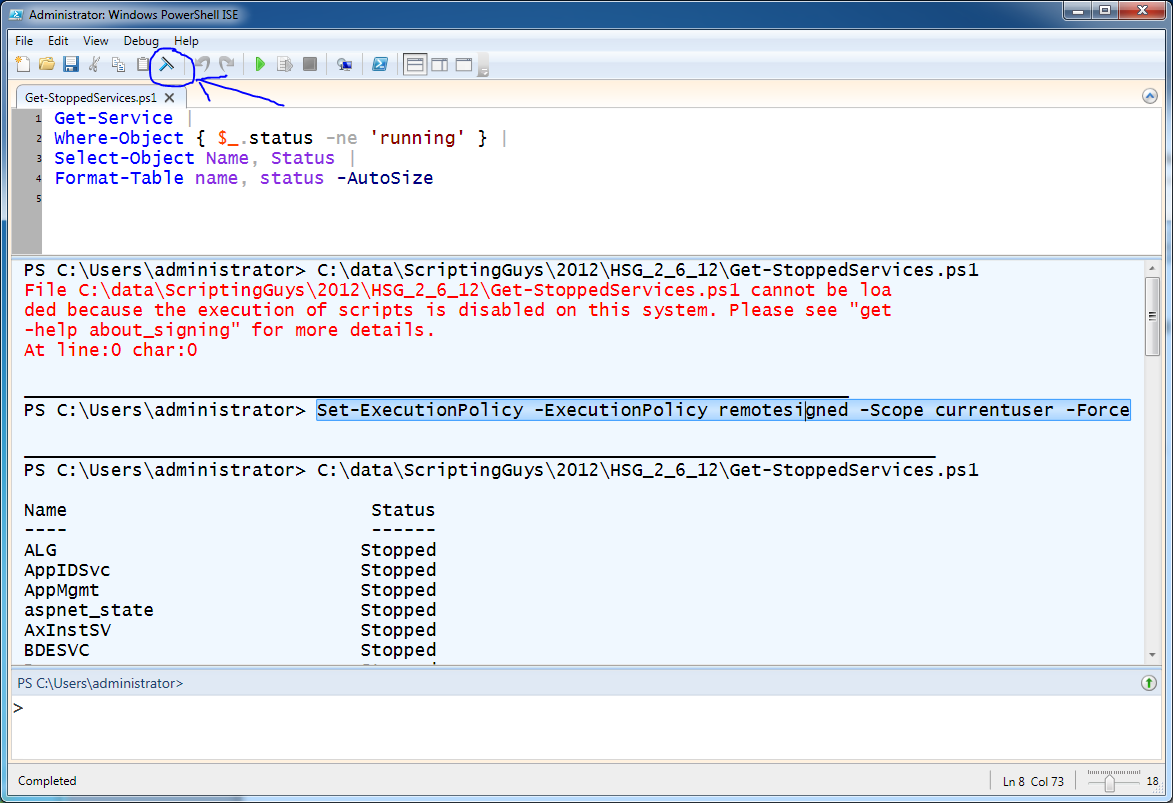Collapse the script pane with the chevron
Viewport: 1173px width, 803px height.
click(1150, 95)
